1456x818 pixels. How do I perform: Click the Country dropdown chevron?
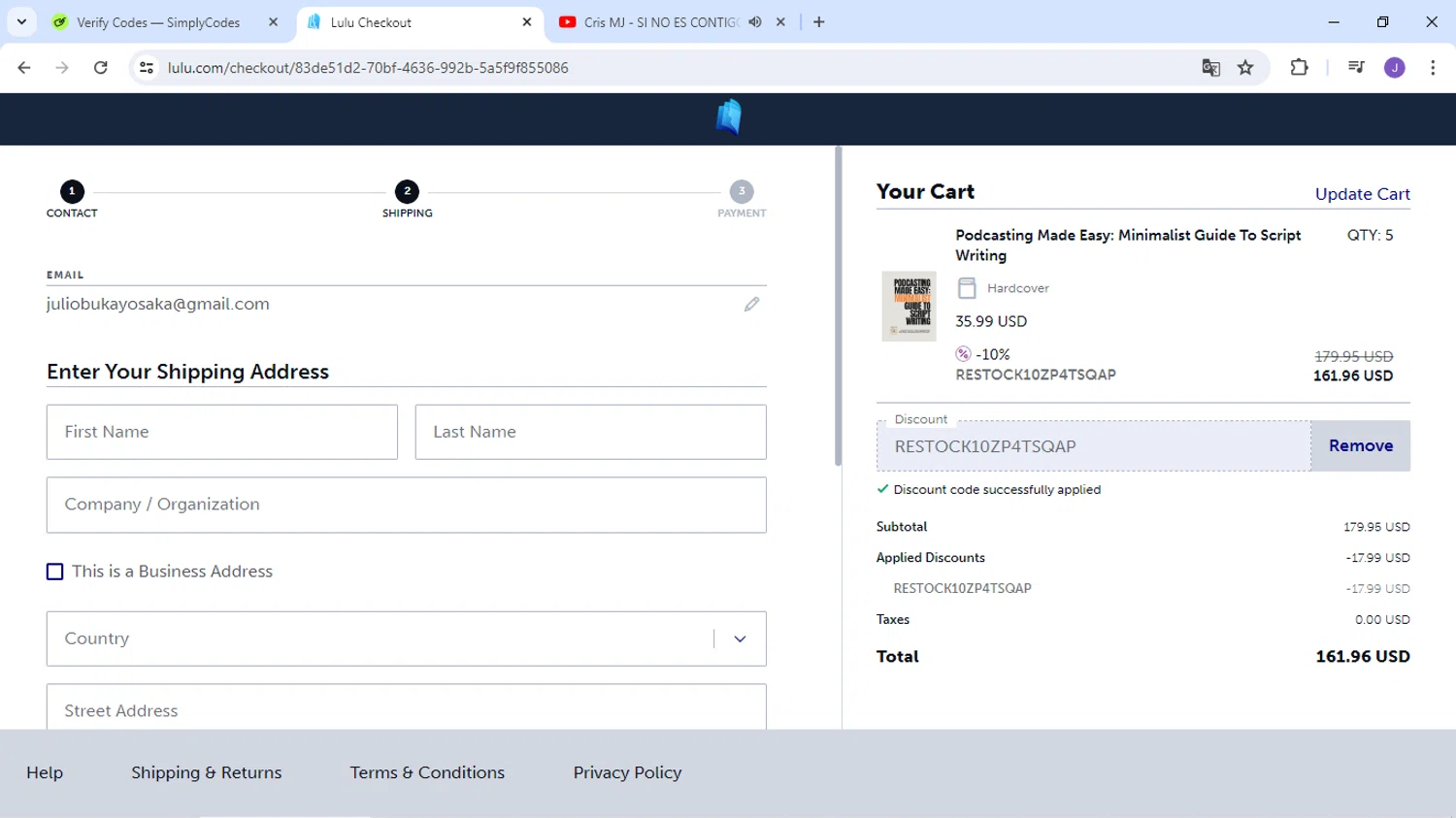pyautogui.click(x=740, y=639)
